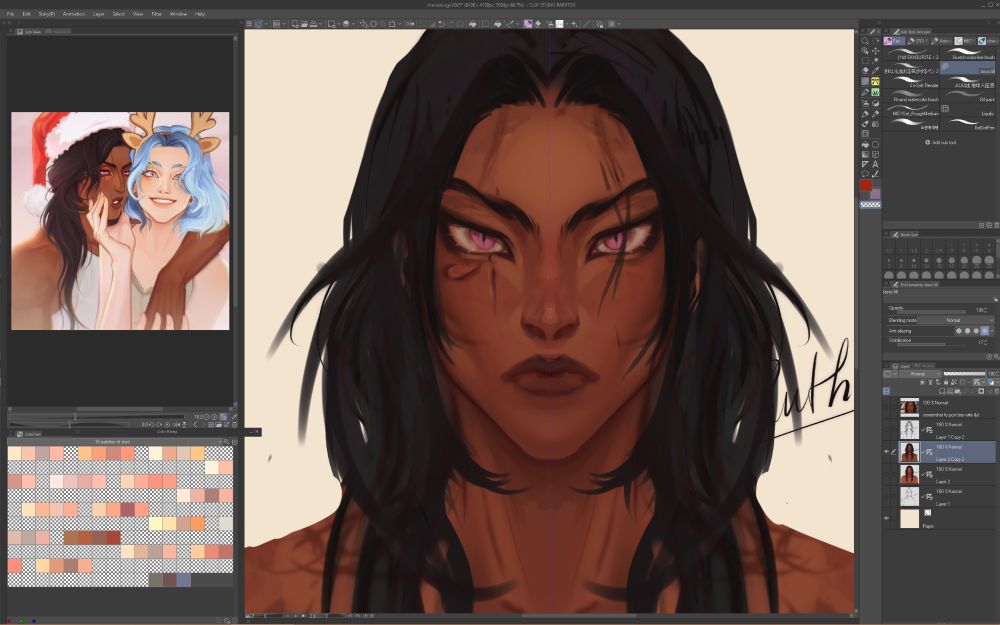Select the Auto select magic wand tool

[875, 61]
